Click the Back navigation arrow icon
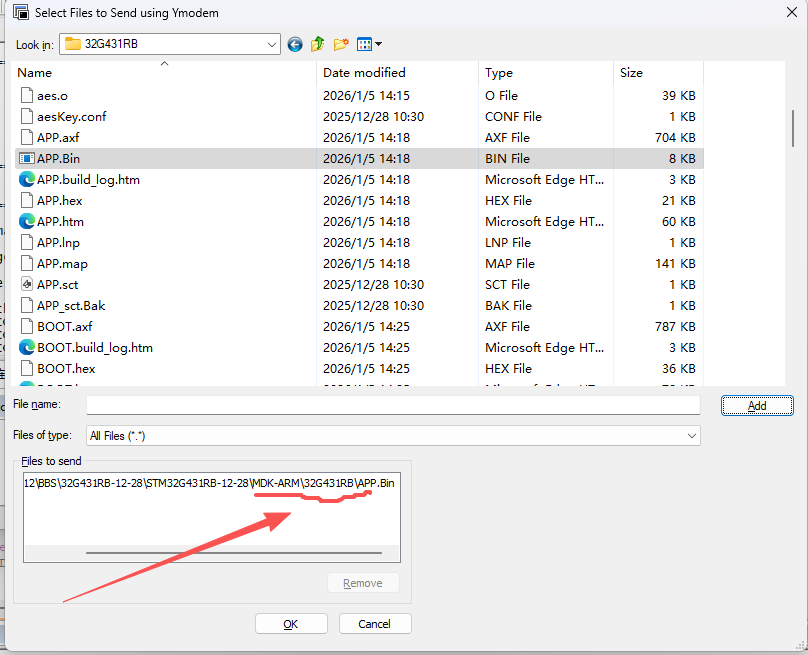The height and width of the screenshot is (655, 808). [x=295, y=44]
